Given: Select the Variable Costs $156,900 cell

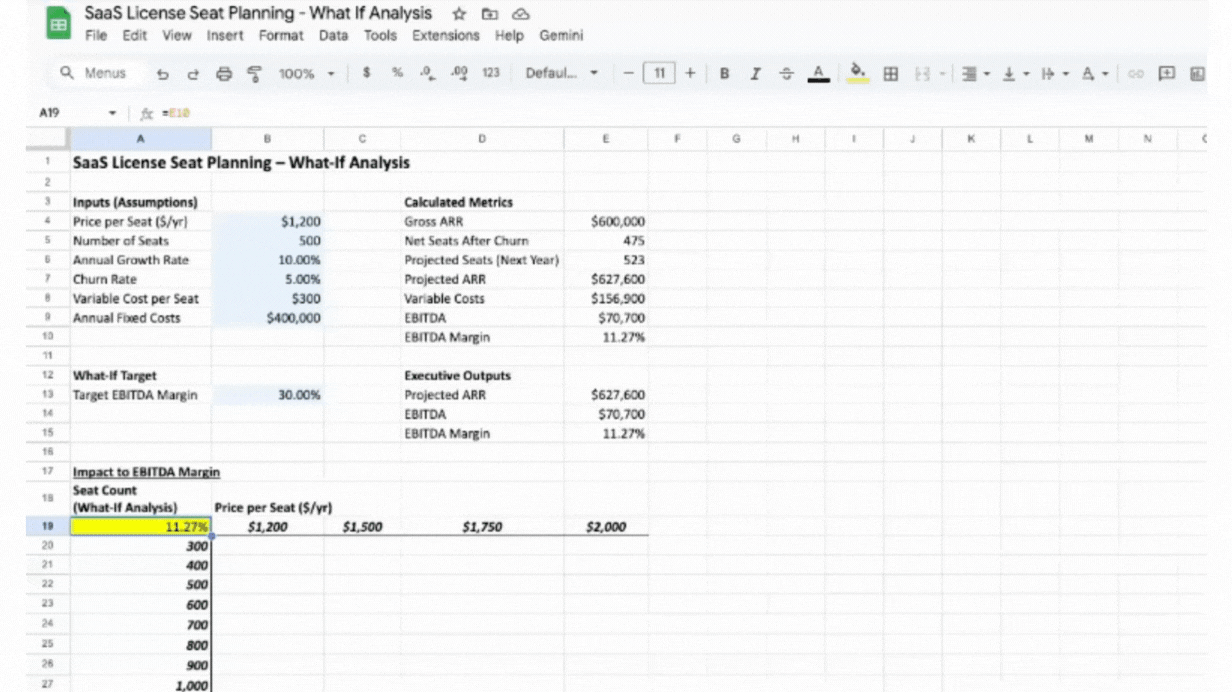Looking at the screenshot, I should coord(606,298).
